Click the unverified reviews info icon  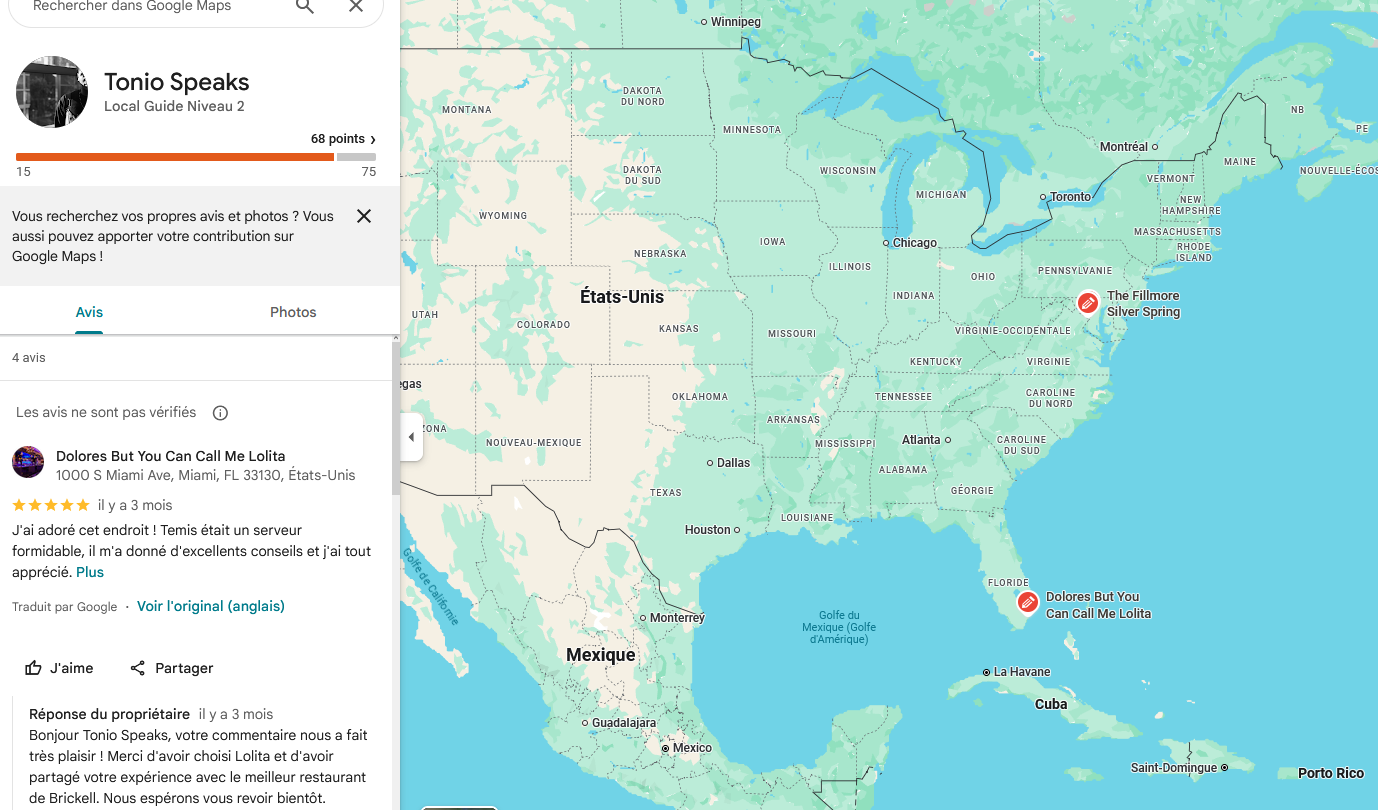[x=221, y=413]
